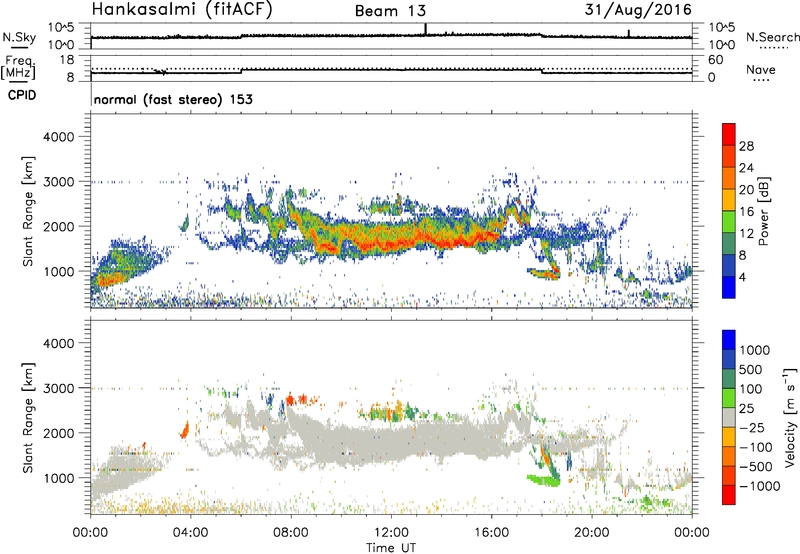Pick the orange 20–24 dB power segment
Screen dimensions: 800x554
click(729, 178)
